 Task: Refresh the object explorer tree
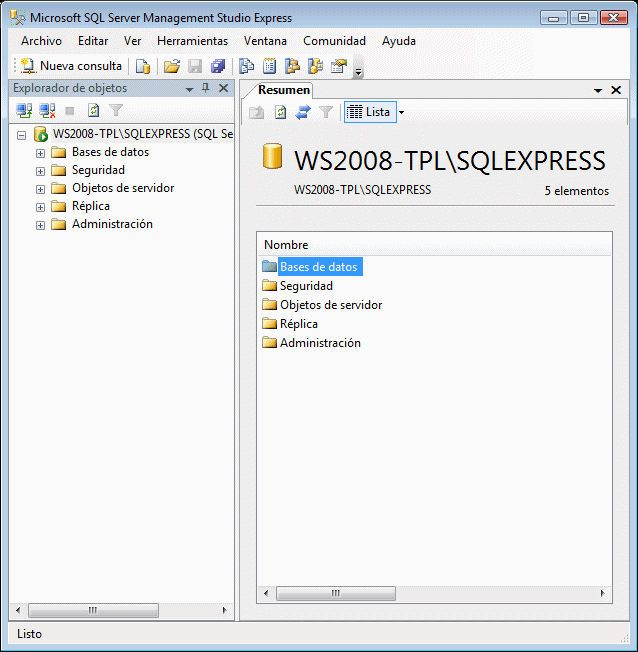click(x=93, y=111)
